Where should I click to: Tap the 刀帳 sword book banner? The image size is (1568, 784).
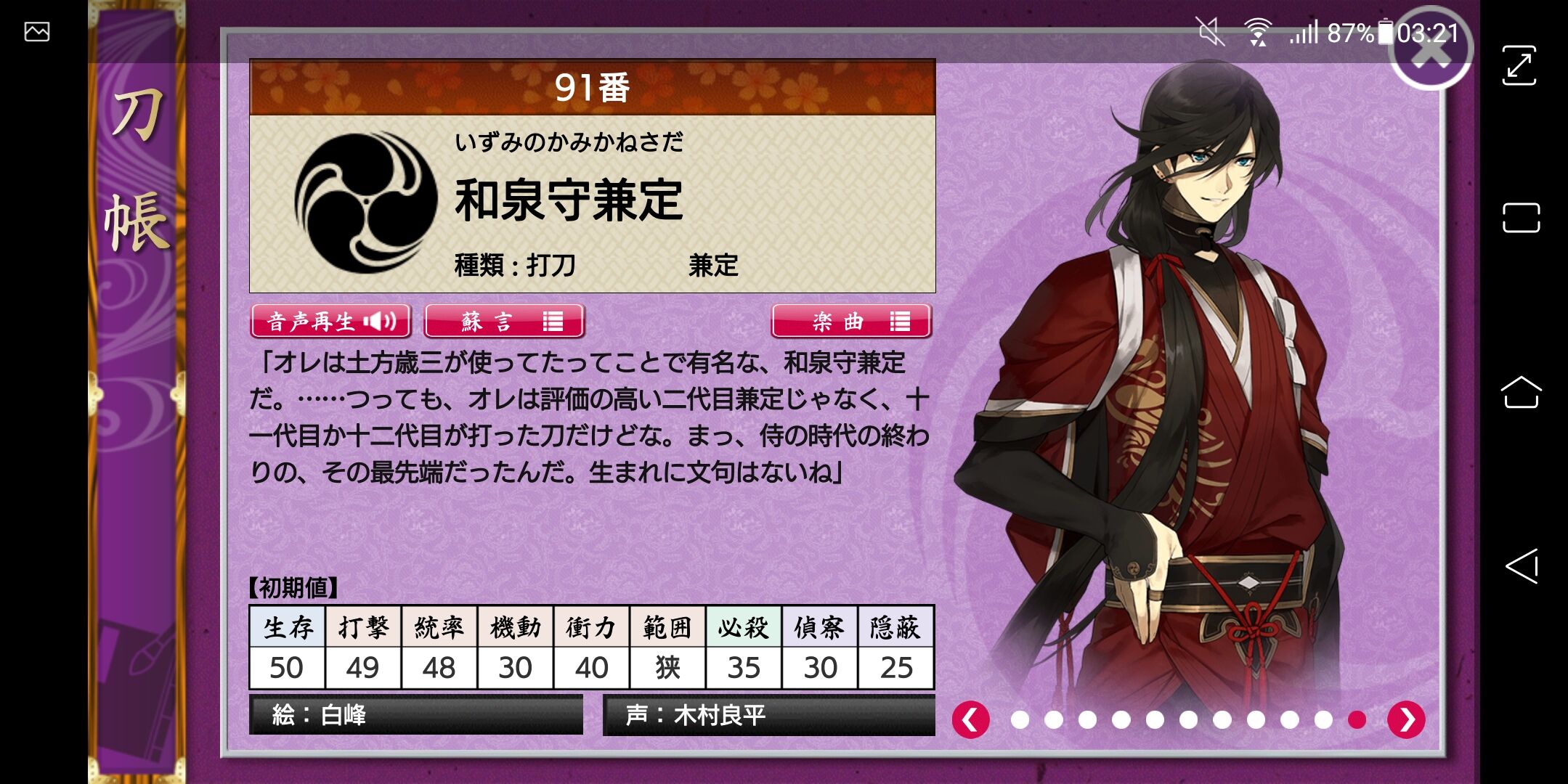click(x=137, y=173)
